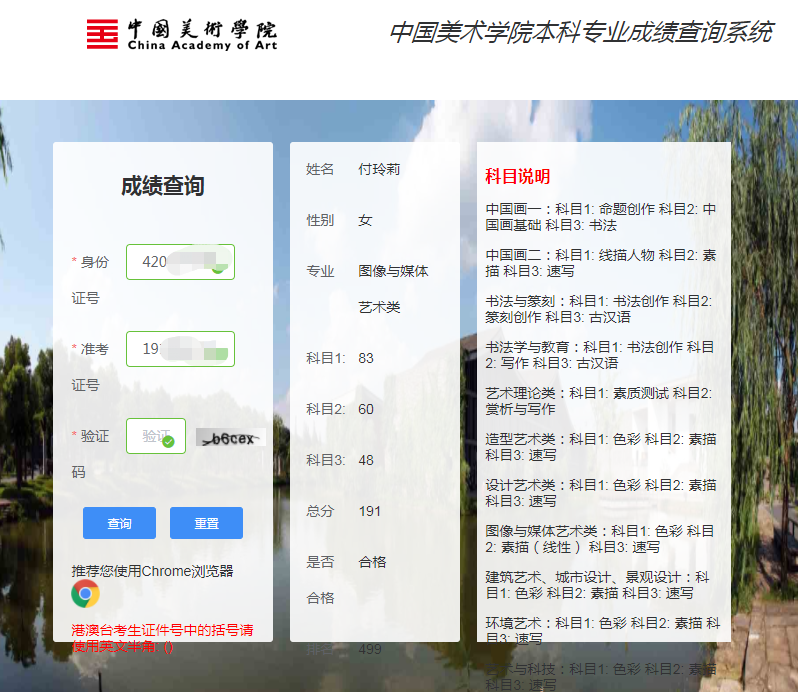798x692 pixels.
Task: Click the 姓名 label
Action: click(320, 169)
